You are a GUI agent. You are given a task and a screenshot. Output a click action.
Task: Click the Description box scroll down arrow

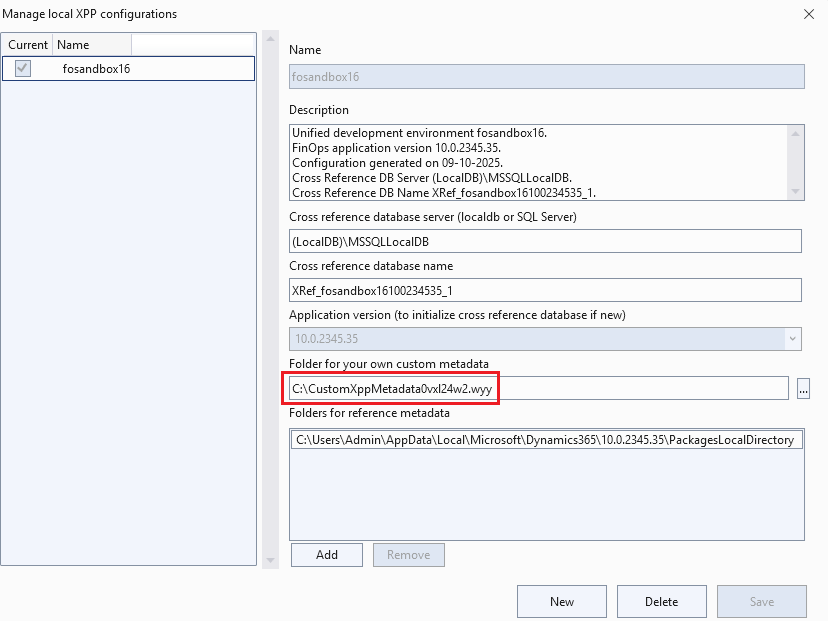[x=795, y=191]
